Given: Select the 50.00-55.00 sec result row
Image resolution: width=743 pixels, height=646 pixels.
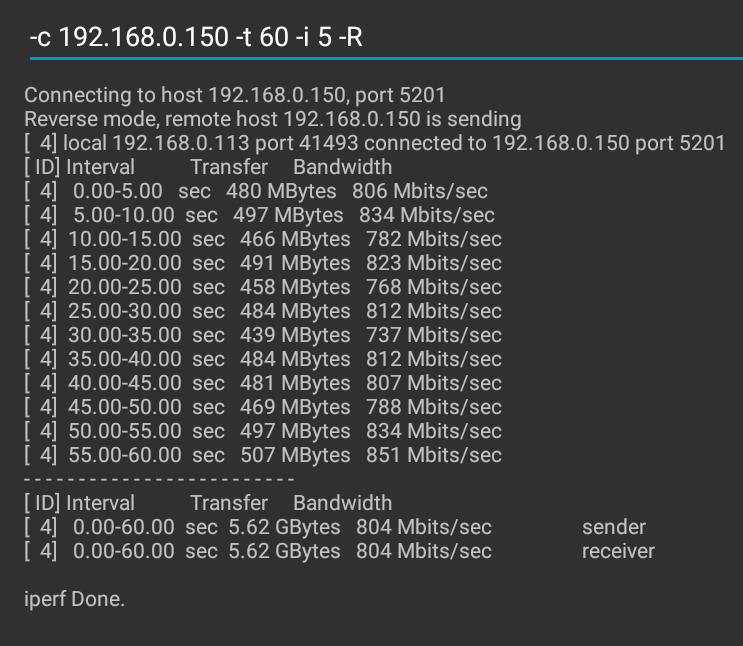Looking at the screenshot, I should click(262, 431).
